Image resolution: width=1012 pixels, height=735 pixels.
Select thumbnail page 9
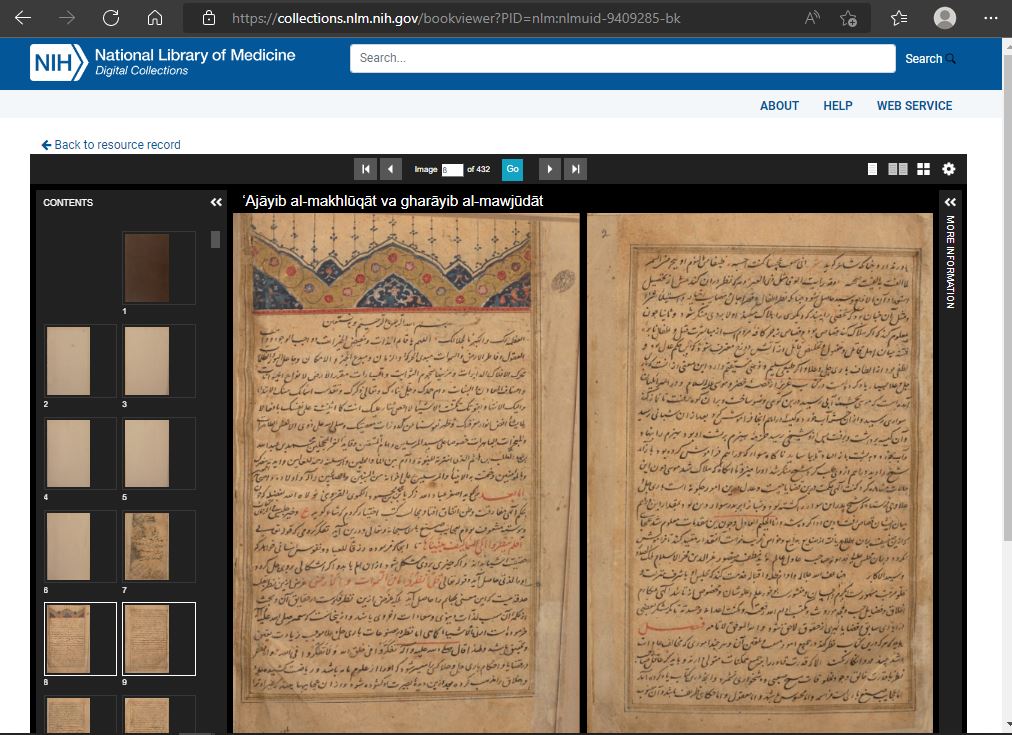pos(159,639)
